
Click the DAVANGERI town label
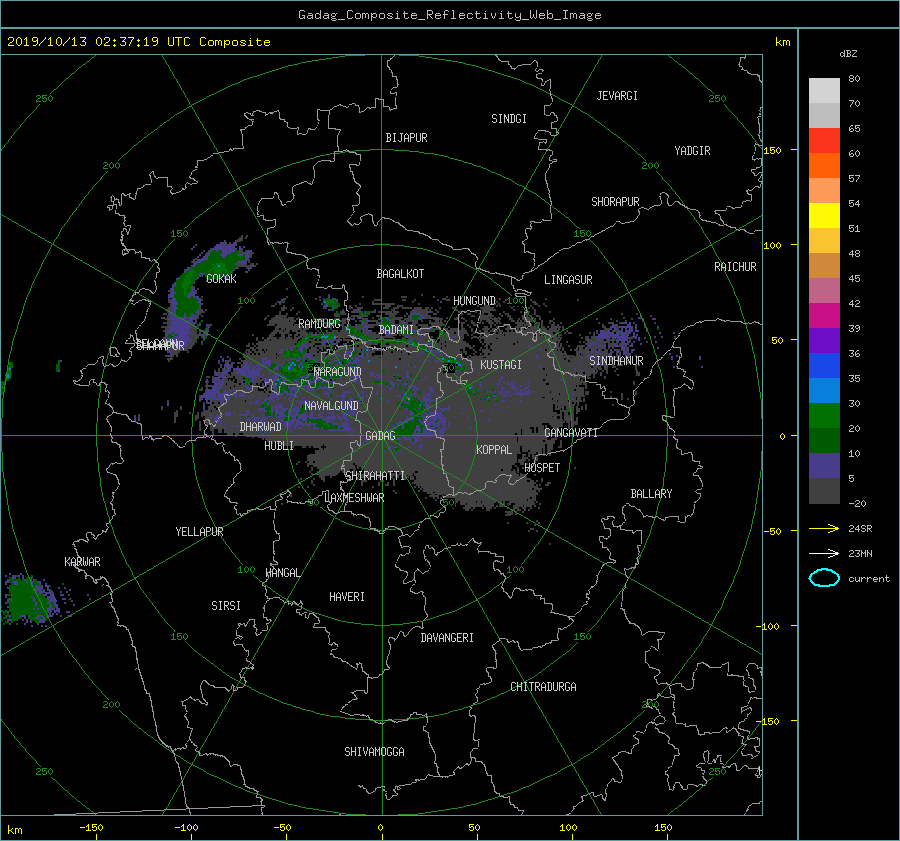coord(447,638)
